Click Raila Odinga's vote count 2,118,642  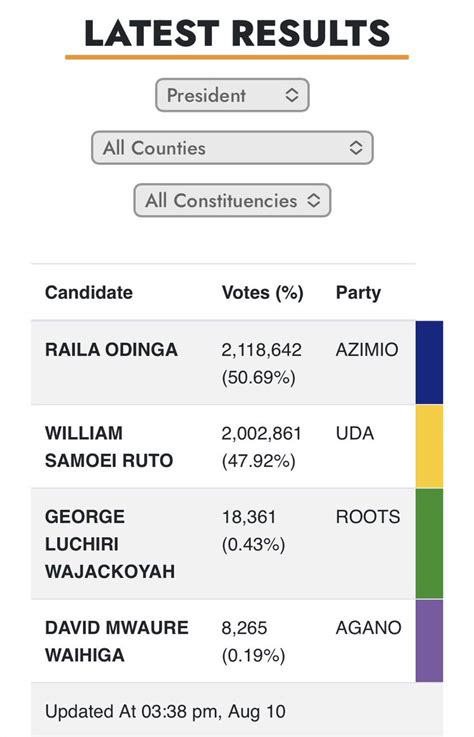point(261,350)
